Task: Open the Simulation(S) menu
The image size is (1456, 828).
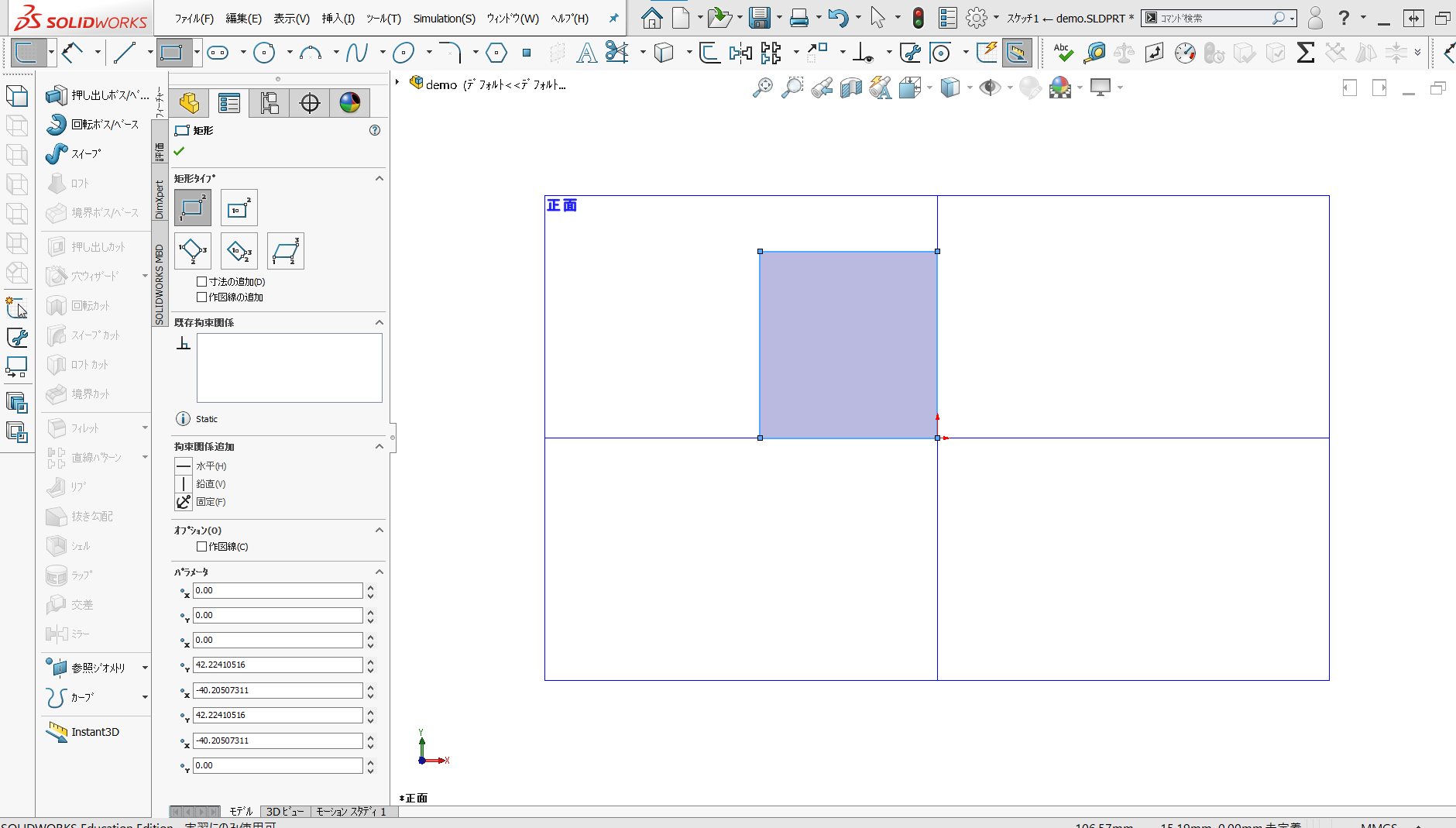Action: click(444, 19)
